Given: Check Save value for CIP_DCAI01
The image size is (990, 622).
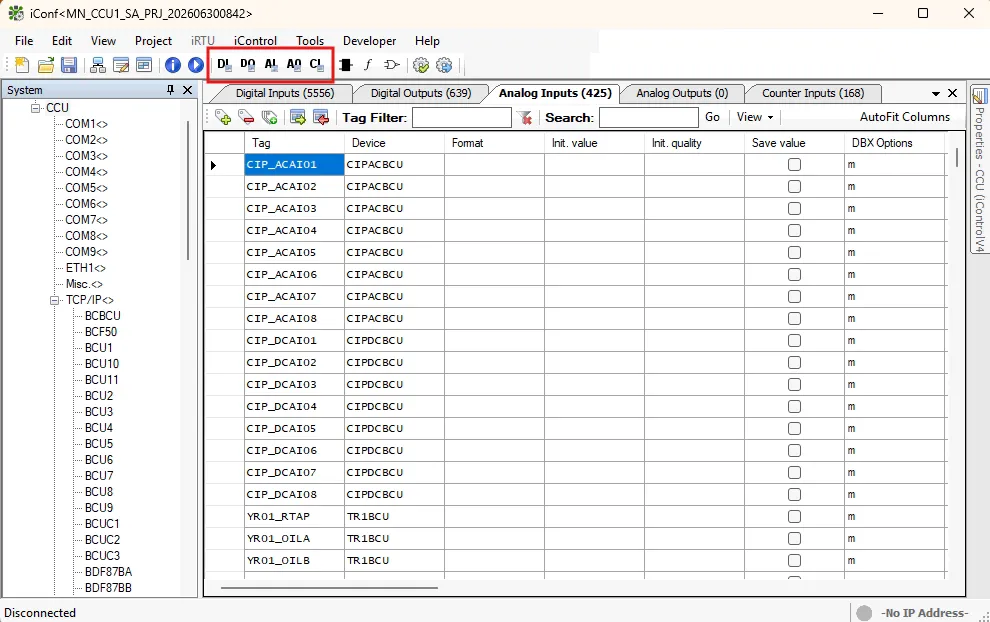Looking at the screenshot, I should pyautogui.click(x=794, y=340).
